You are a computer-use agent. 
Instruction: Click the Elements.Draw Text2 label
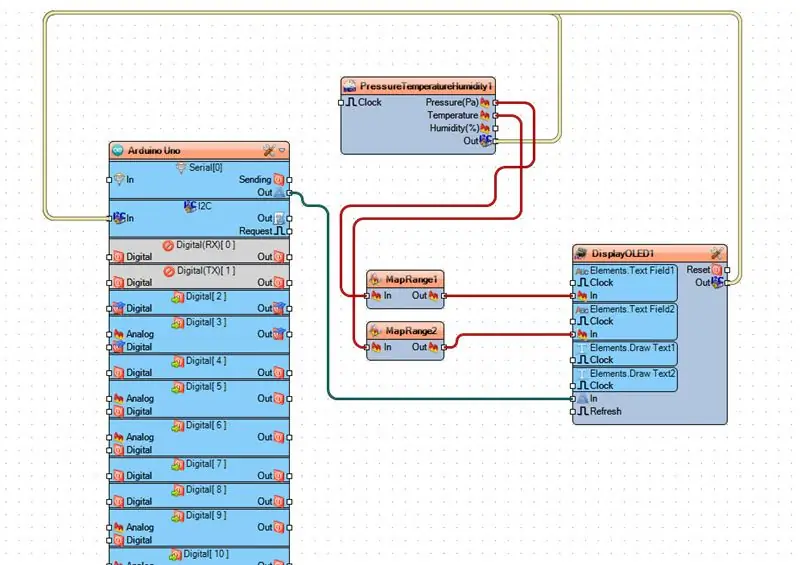pyautogui.click(x=632, y=374)
